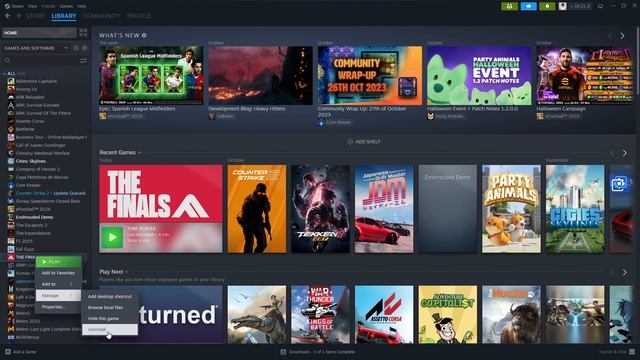Click the ready-to-play icon beside Games and Software
Screen dimensions: 640x360
[x=84, y=48]
